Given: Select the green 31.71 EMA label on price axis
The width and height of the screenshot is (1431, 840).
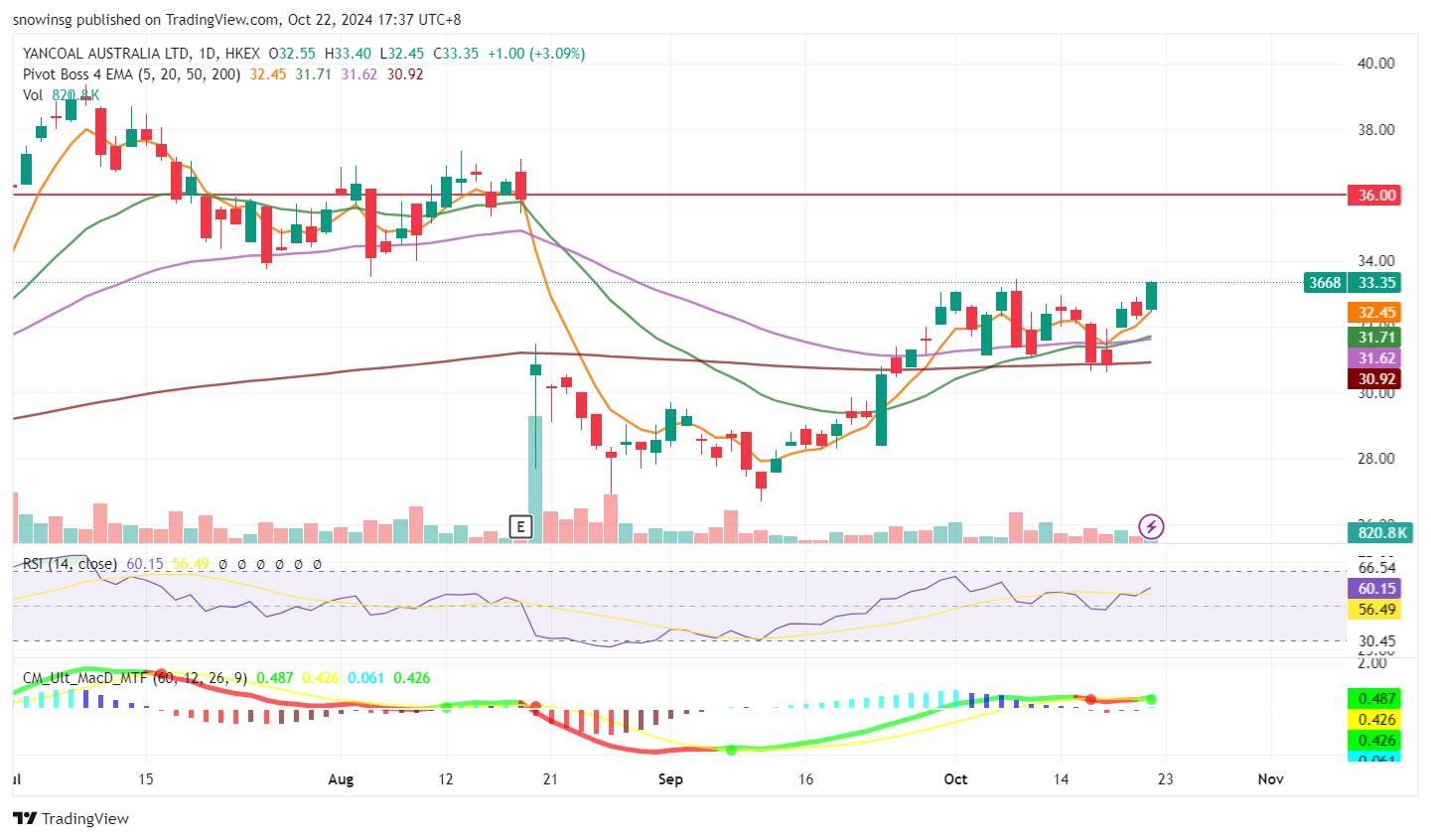Looking at the screenshot, I should tap(1376, 338).
